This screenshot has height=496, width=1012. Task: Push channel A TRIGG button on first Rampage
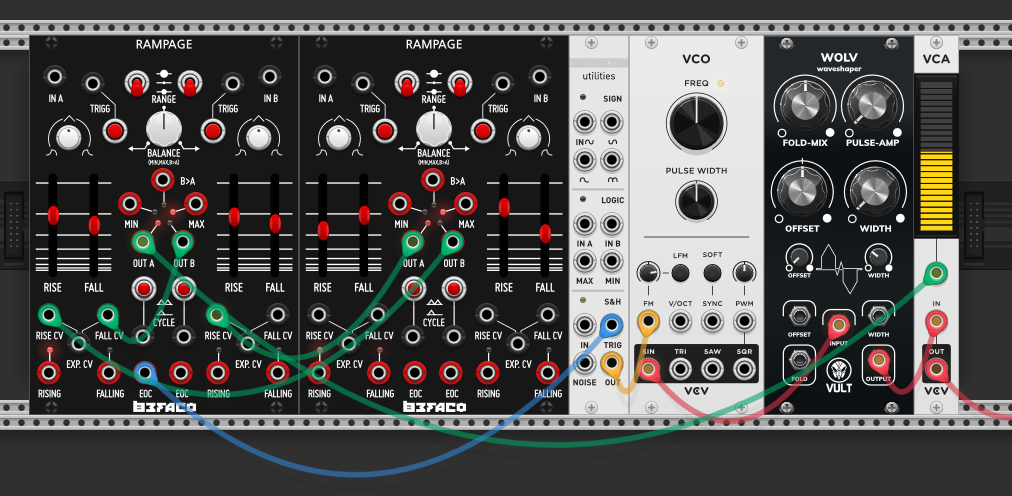tap(115, 131)
